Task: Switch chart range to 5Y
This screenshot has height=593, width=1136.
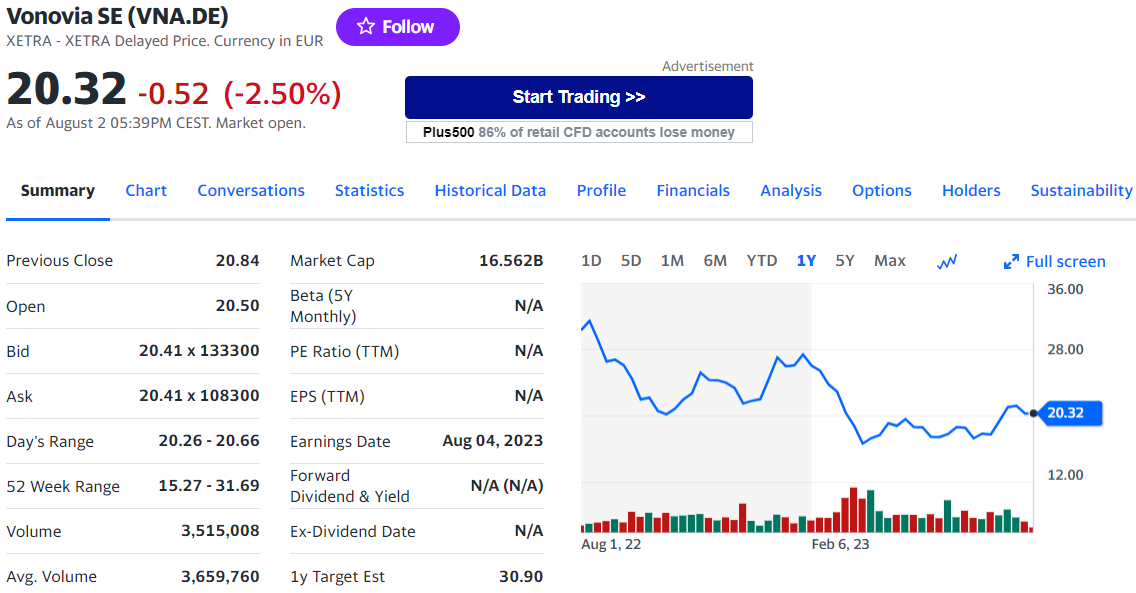Action: pyautogui.click(x=845, y=260)
